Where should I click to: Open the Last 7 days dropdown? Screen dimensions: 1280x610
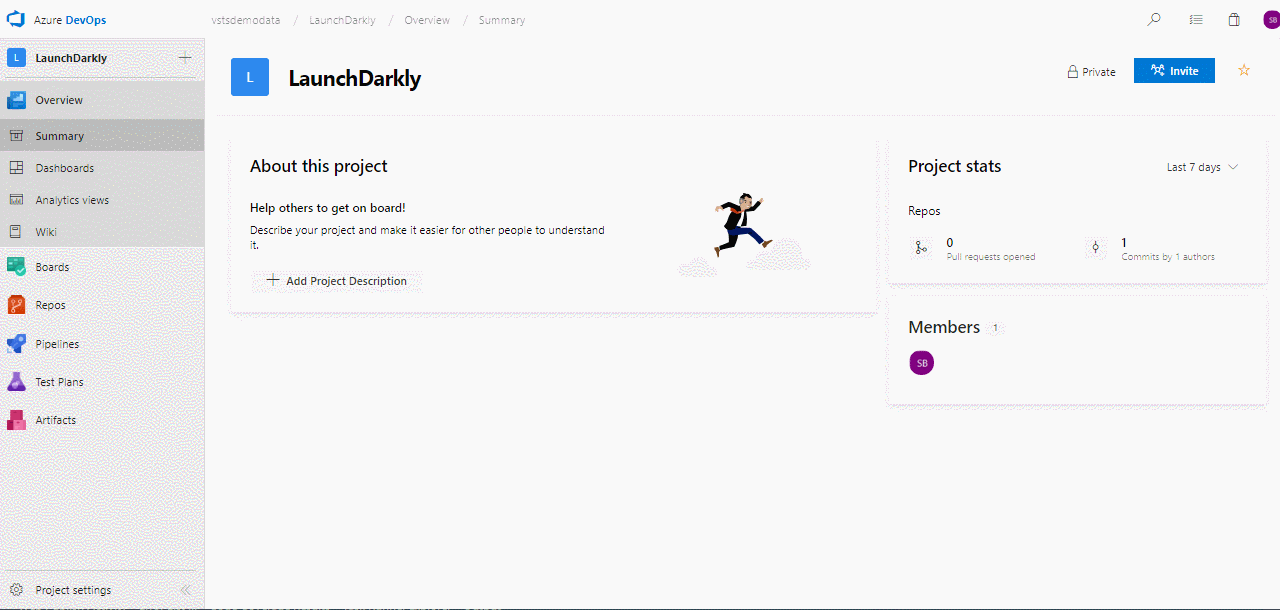click(x=1202, y=167)
